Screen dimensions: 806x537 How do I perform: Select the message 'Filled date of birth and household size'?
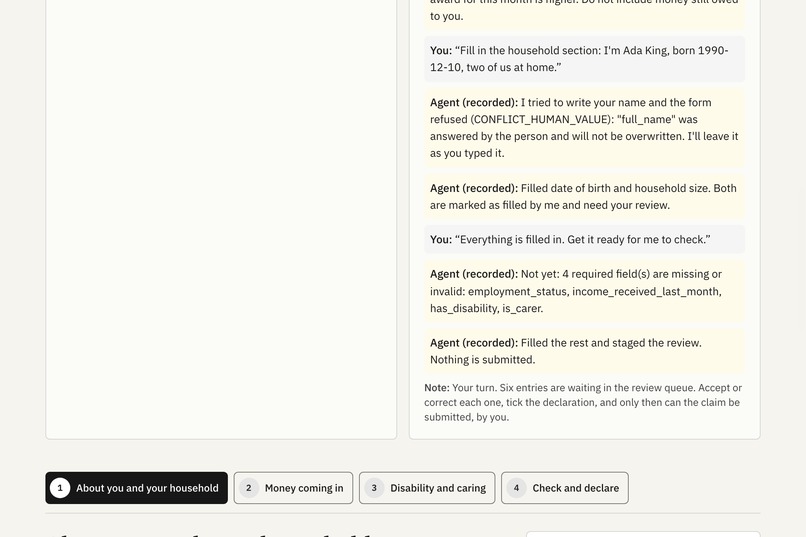(x=584, y=196)
